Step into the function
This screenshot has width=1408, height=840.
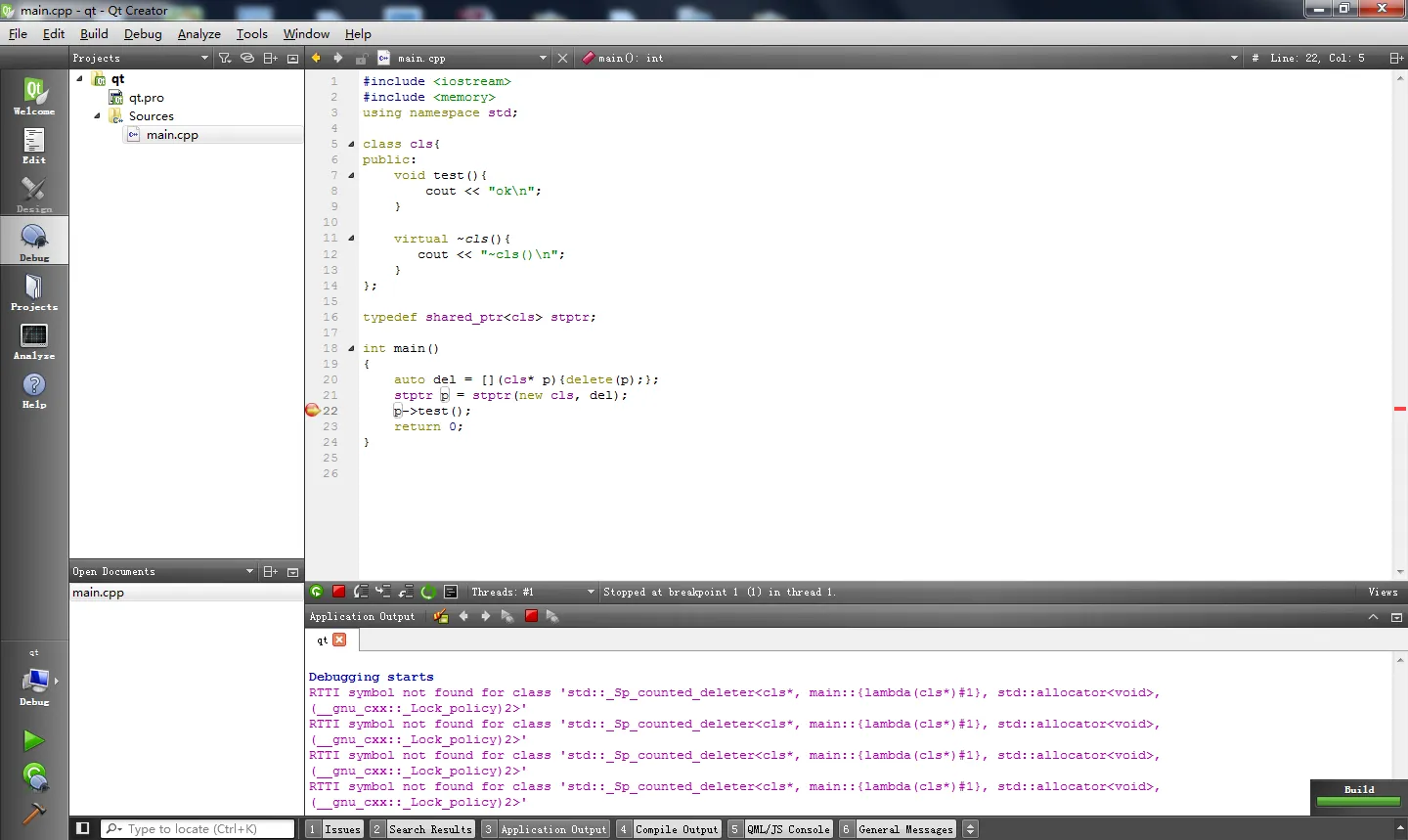coord(383,592)
